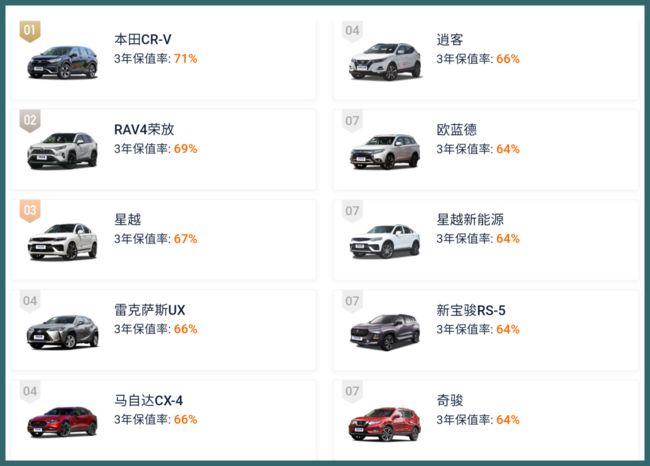Open the red 奇骏 car image
650x466 pixels.
385,424
